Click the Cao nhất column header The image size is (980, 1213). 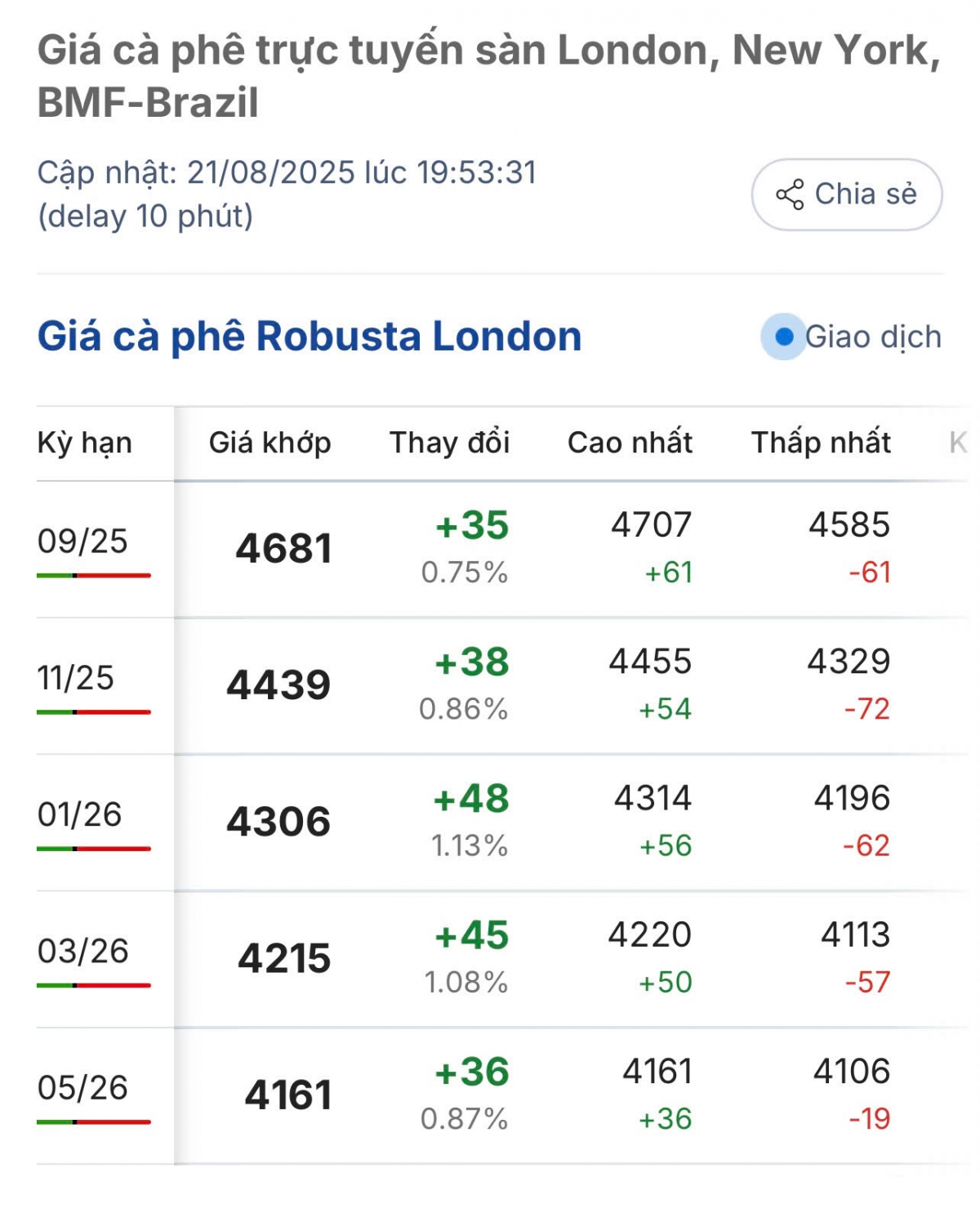coord(630,443)
